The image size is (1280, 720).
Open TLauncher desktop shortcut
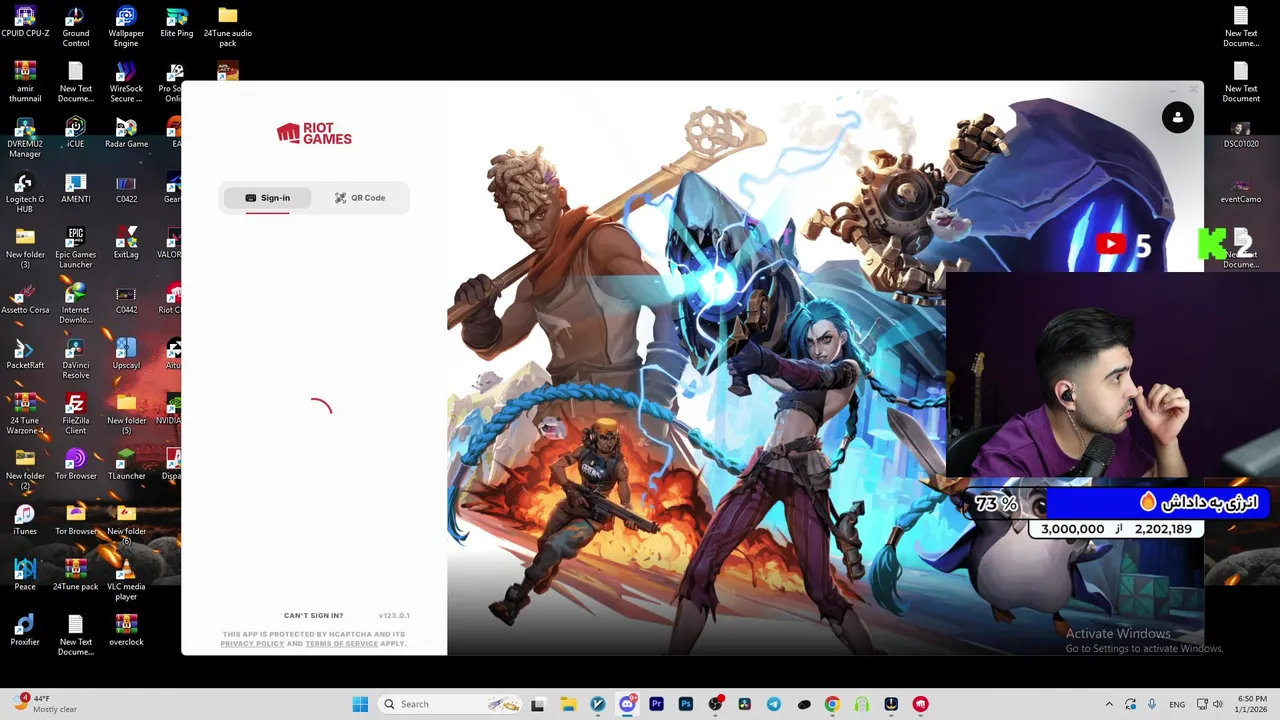tap(126, 464)
